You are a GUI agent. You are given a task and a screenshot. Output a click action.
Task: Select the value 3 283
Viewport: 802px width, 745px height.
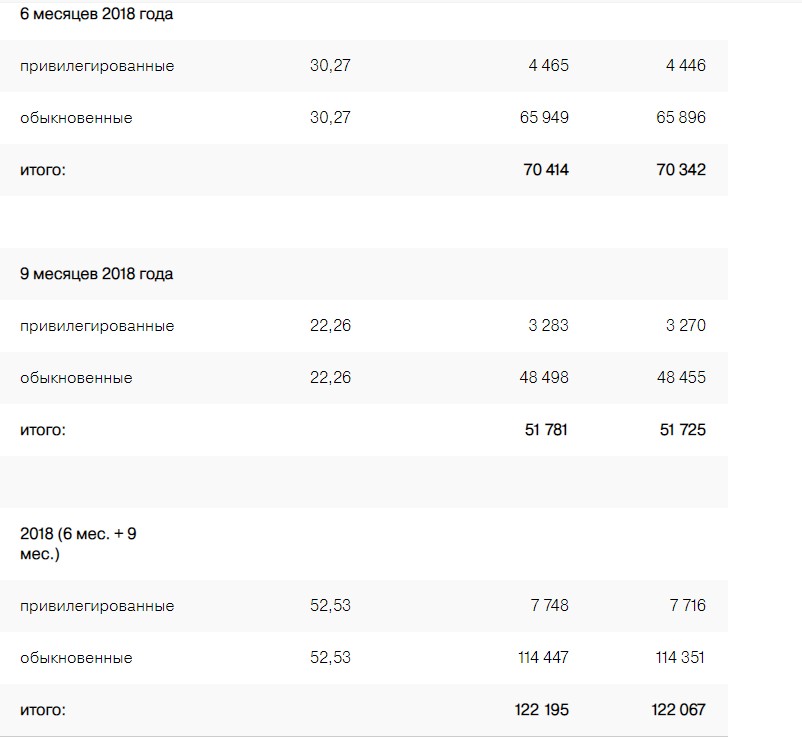(548, 325)
